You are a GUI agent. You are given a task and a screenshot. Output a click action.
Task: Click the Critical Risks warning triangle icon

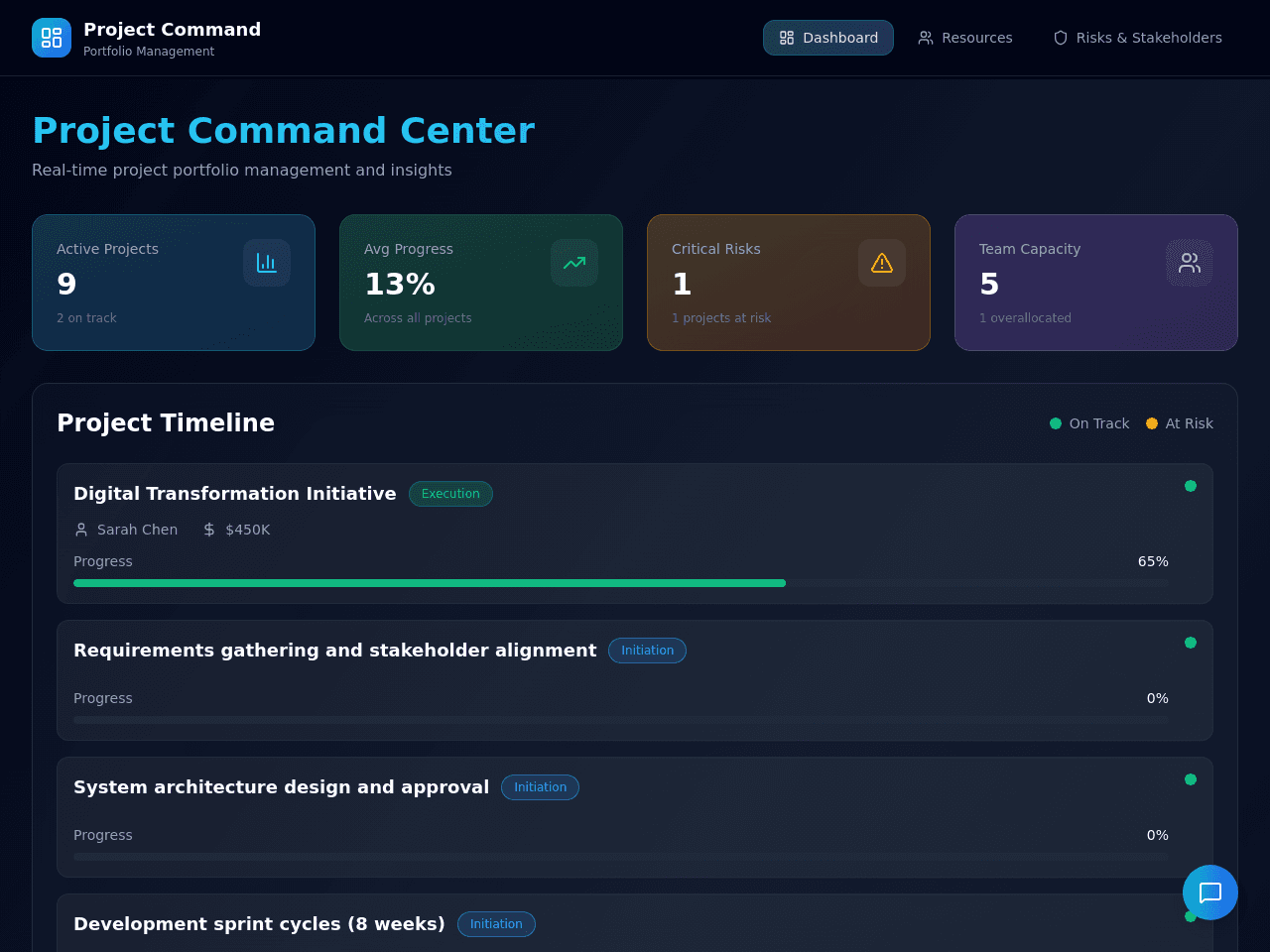pos(882,263)
